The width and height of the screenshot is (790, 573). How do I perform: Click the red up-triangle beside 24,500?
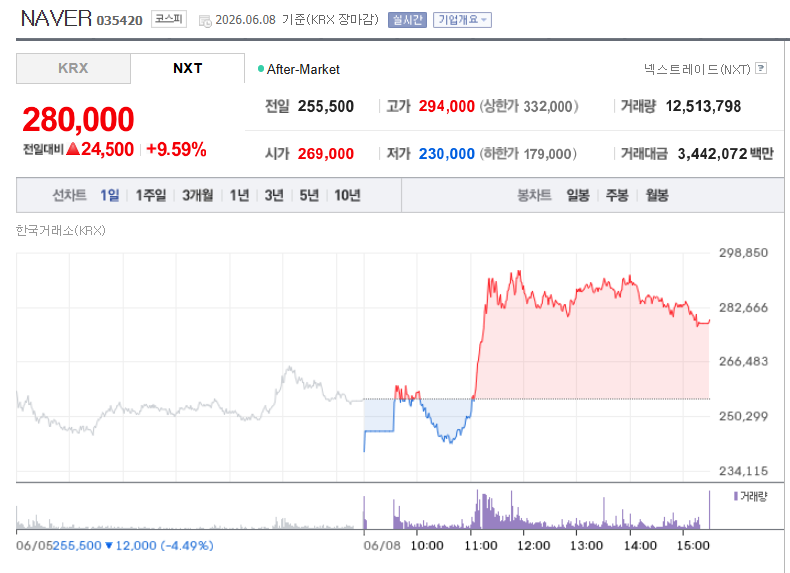73,149
